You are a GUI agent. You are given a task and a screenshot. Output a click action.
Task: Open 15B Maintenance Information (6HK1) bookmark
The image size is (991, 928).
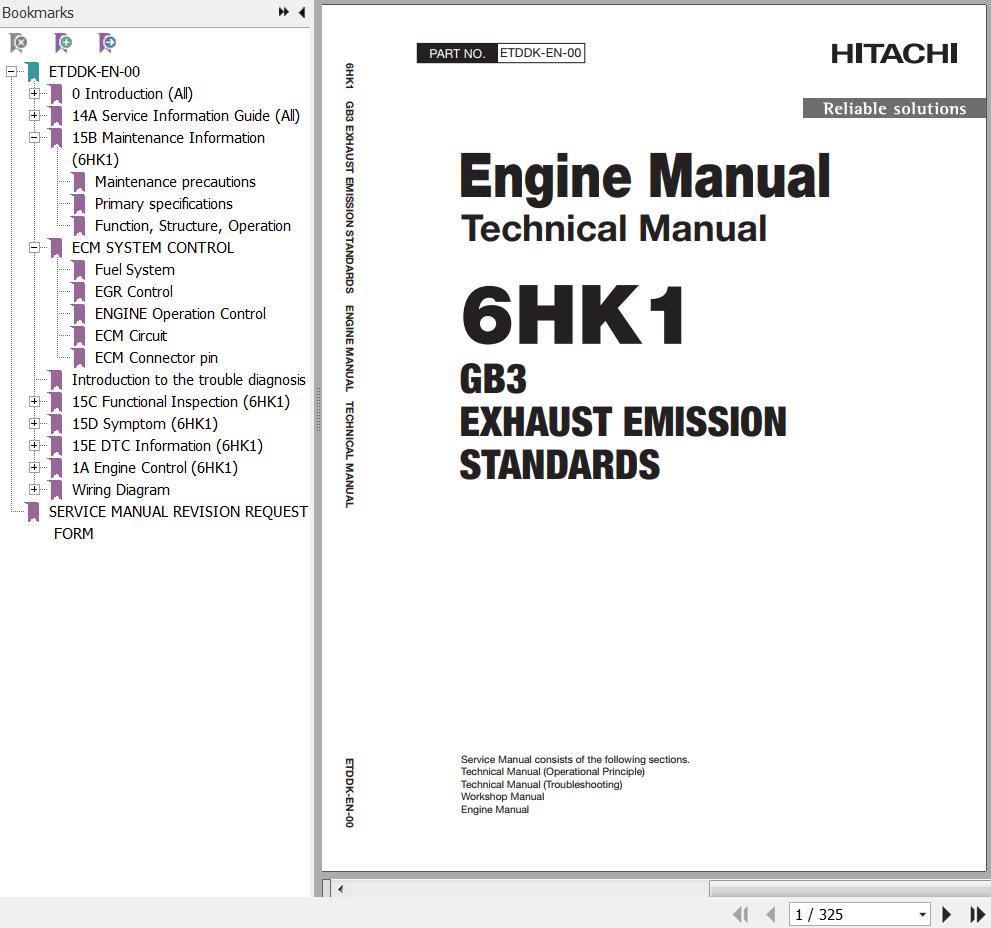click(168, 149)
